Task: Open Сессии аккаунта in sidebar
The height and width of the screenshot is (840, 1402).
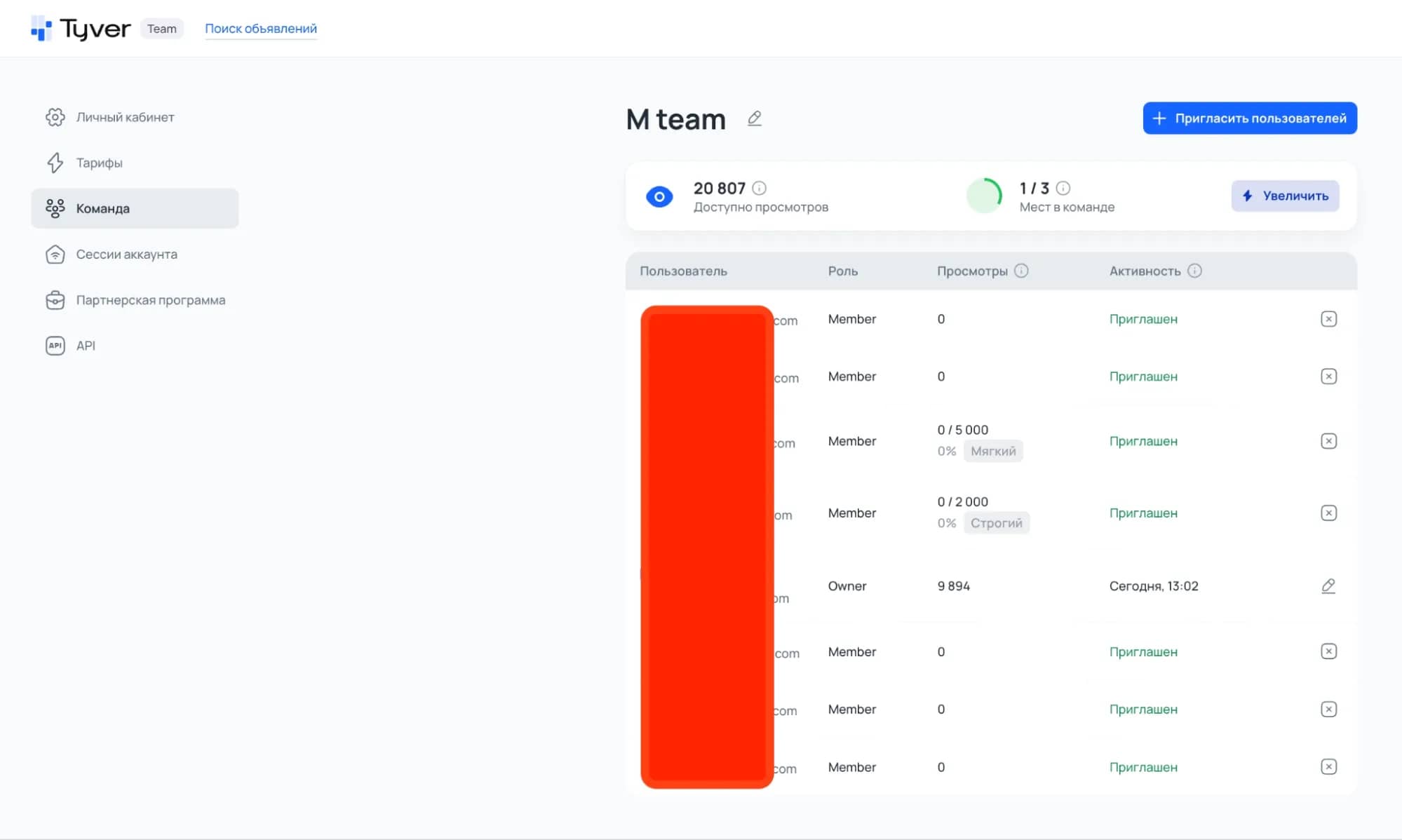Action: click(135, 255)
